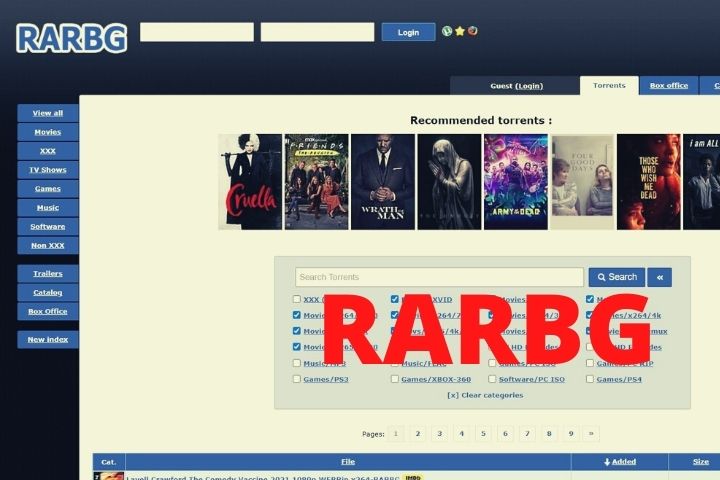This screenshot has height=480, width=720.
Task: Go to page 2 of results
Action: (417, 434)
